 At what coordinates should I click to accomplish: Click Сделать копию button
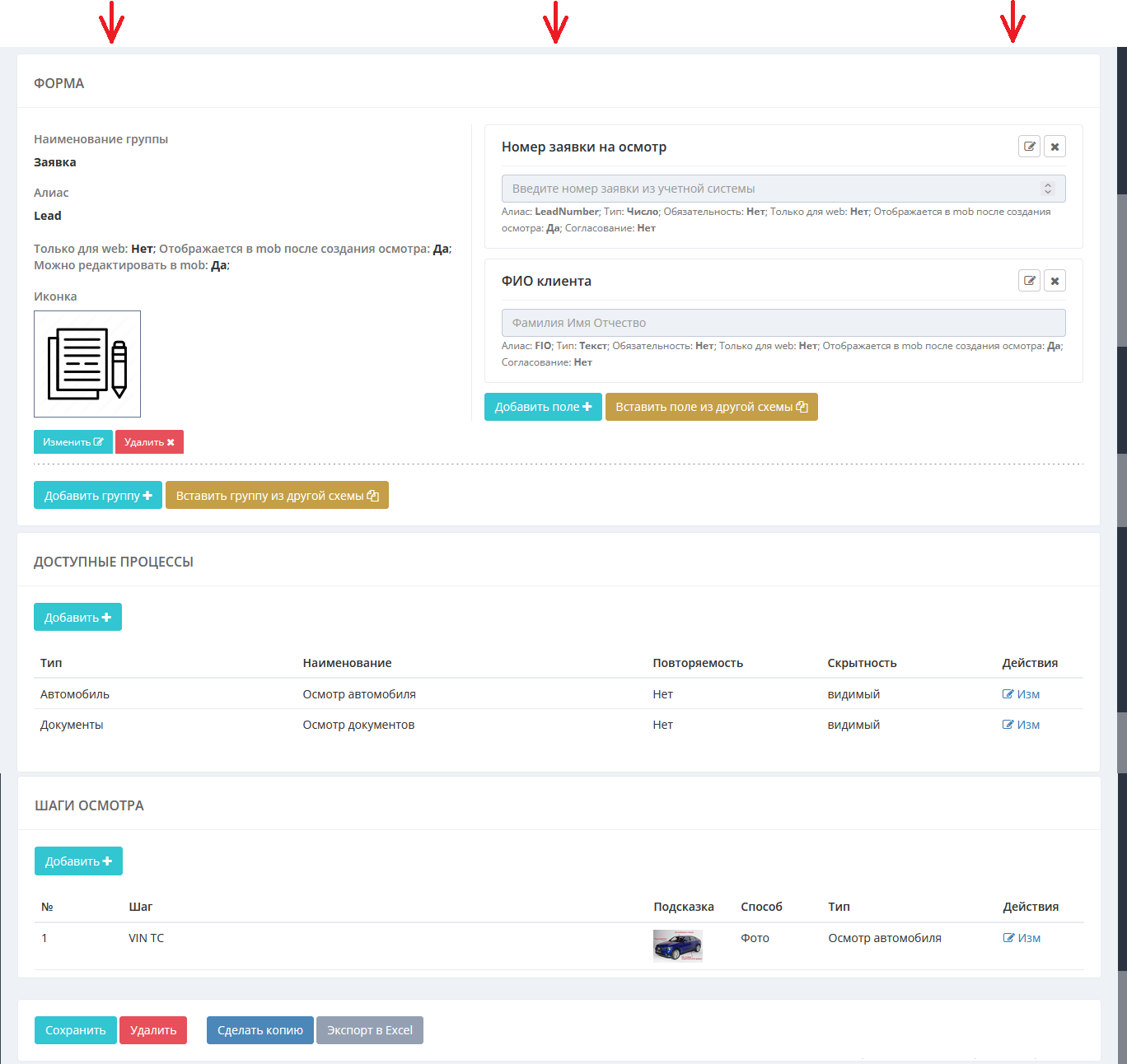coord(260,1030)
